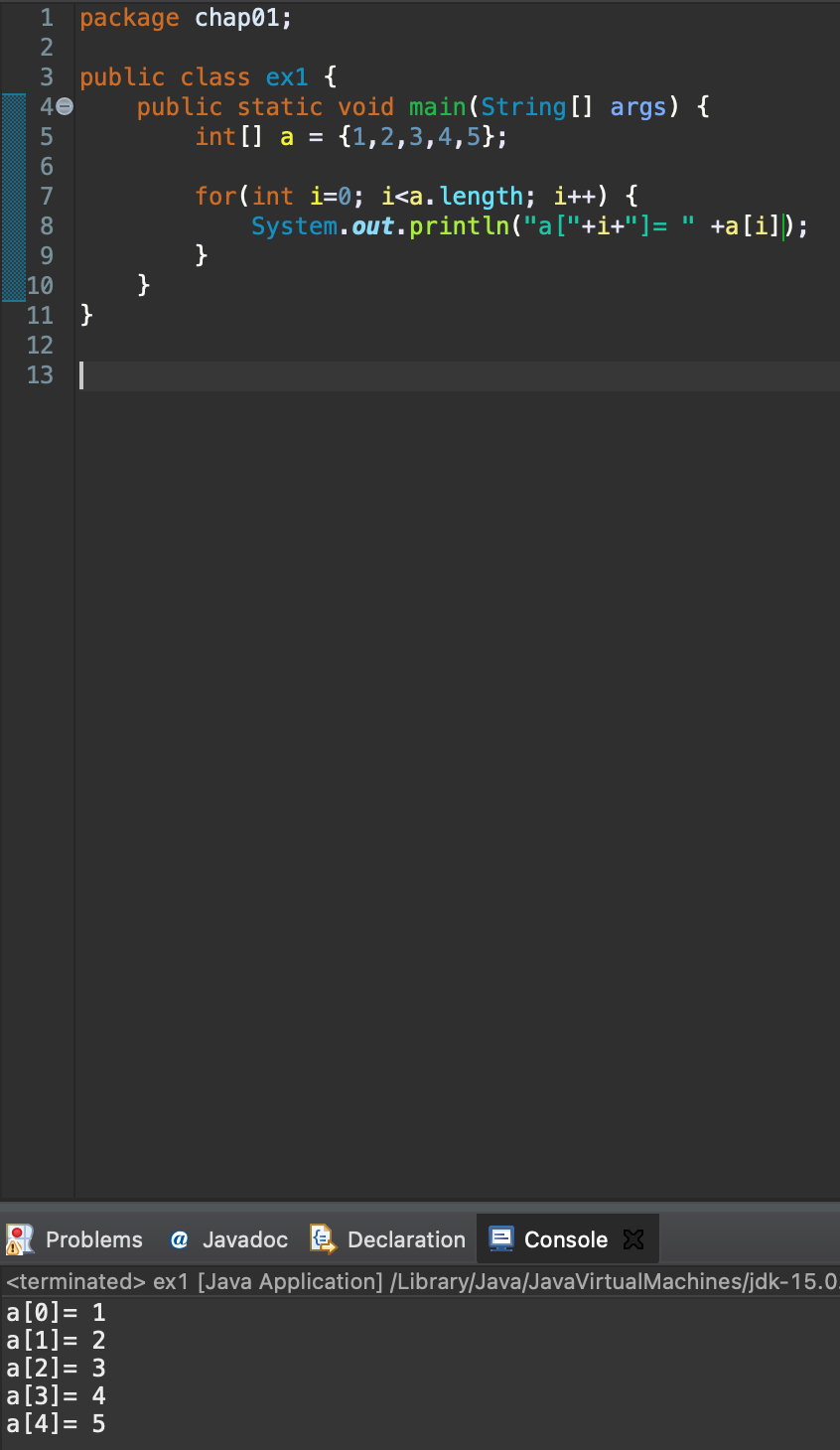Click the println method call
Screen dimensions: 840x1450
click(459, 226)
